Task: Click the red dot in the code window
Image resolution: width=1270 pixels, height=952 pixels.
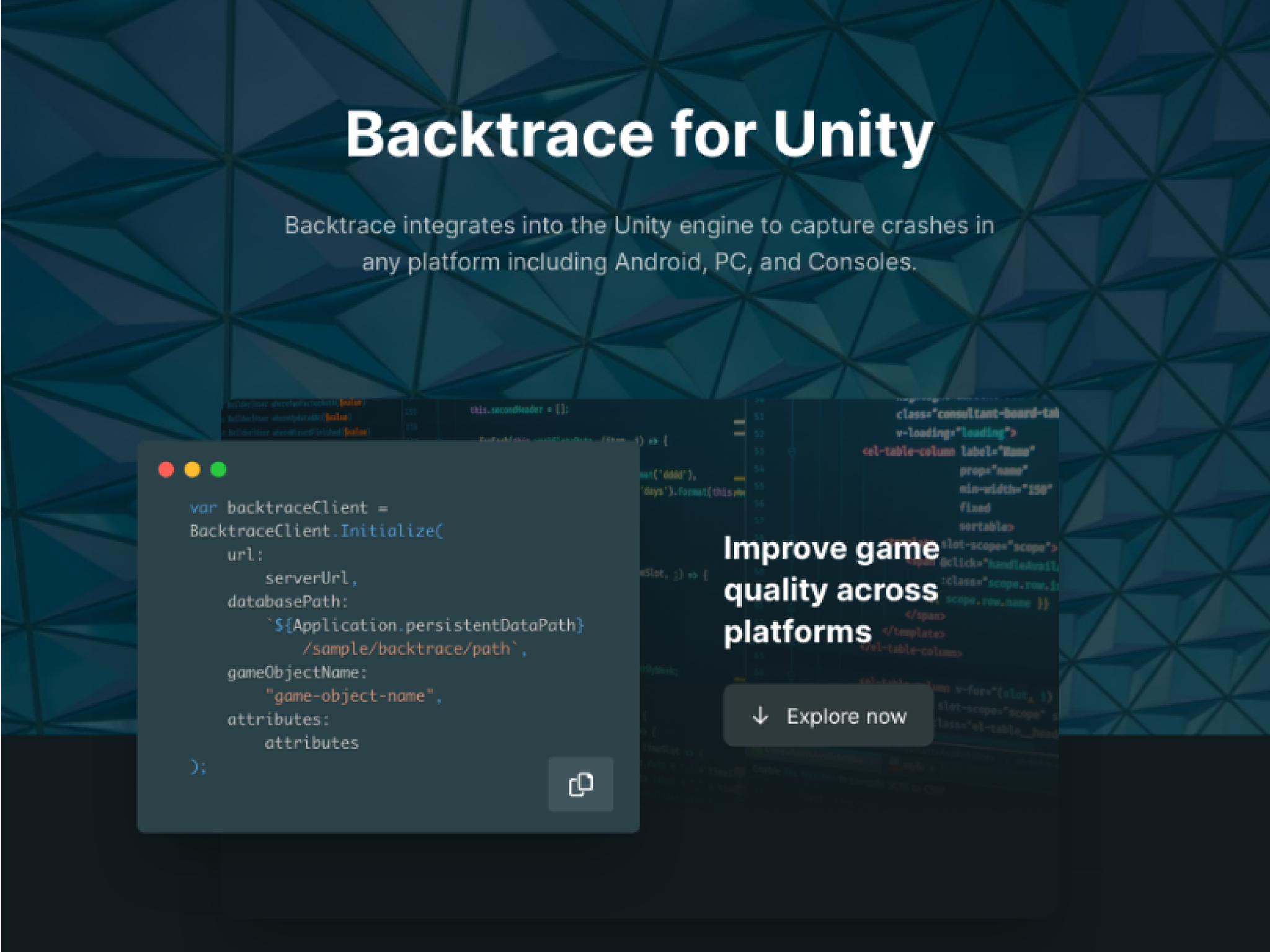Action: pyautogui.click(x=166, y=469)
